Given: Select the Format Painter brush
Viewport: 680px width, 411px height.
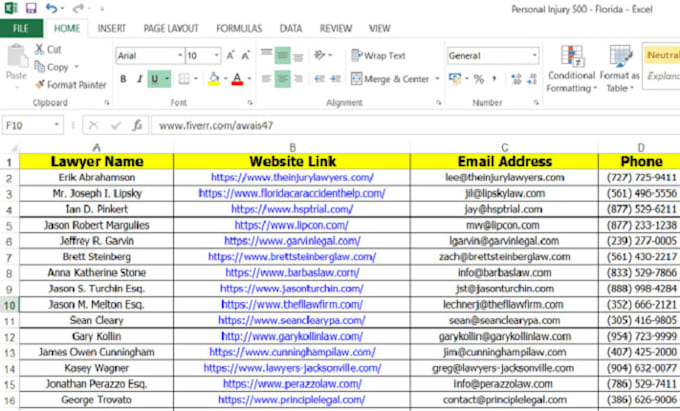Looking at the screenshot, I should tap(71, 85).
